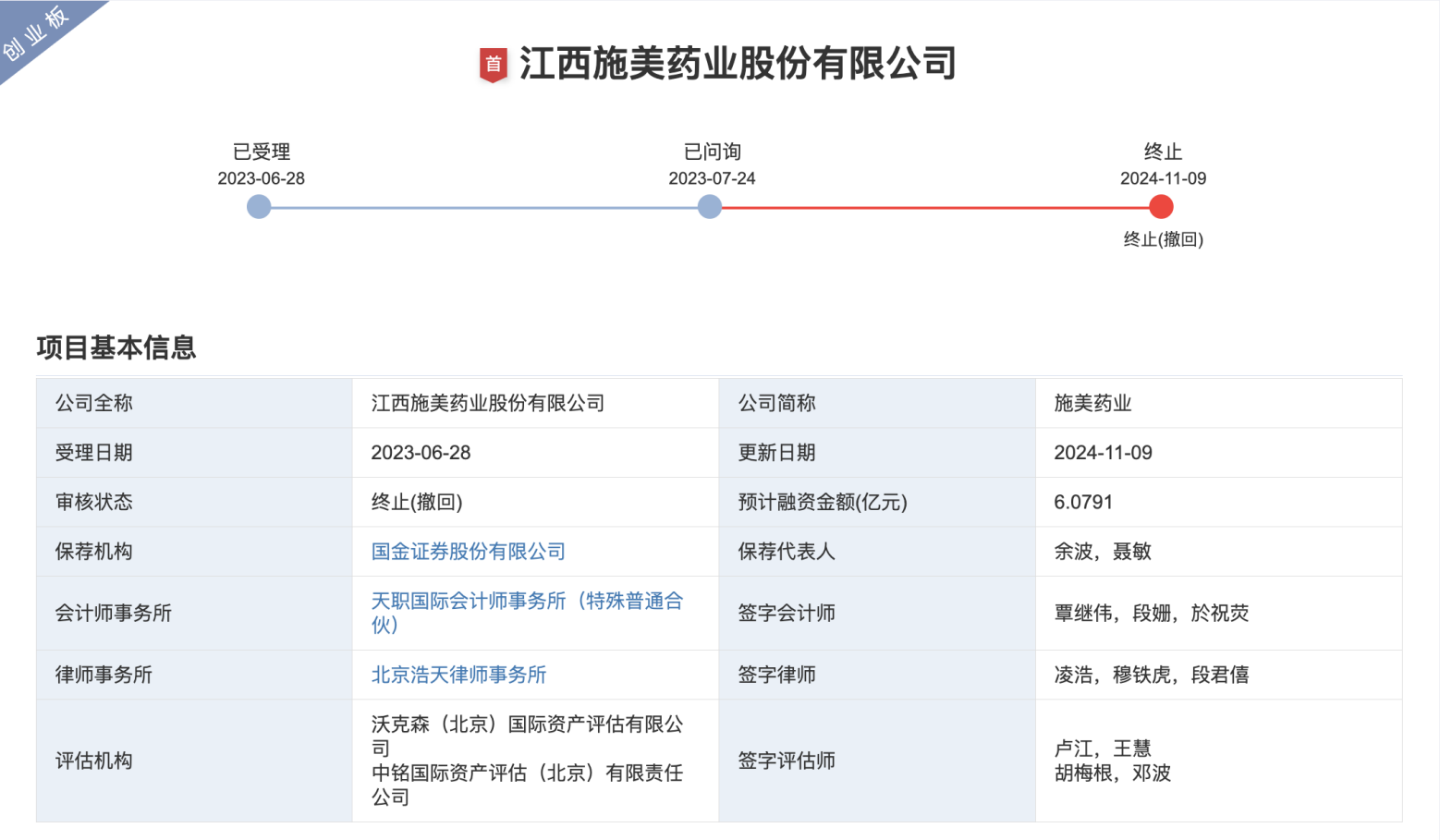Click the 凌浩,穆铁虎,段君僖 lawyers cell
Screen dimensions: 1440x840
point(1151,675)
